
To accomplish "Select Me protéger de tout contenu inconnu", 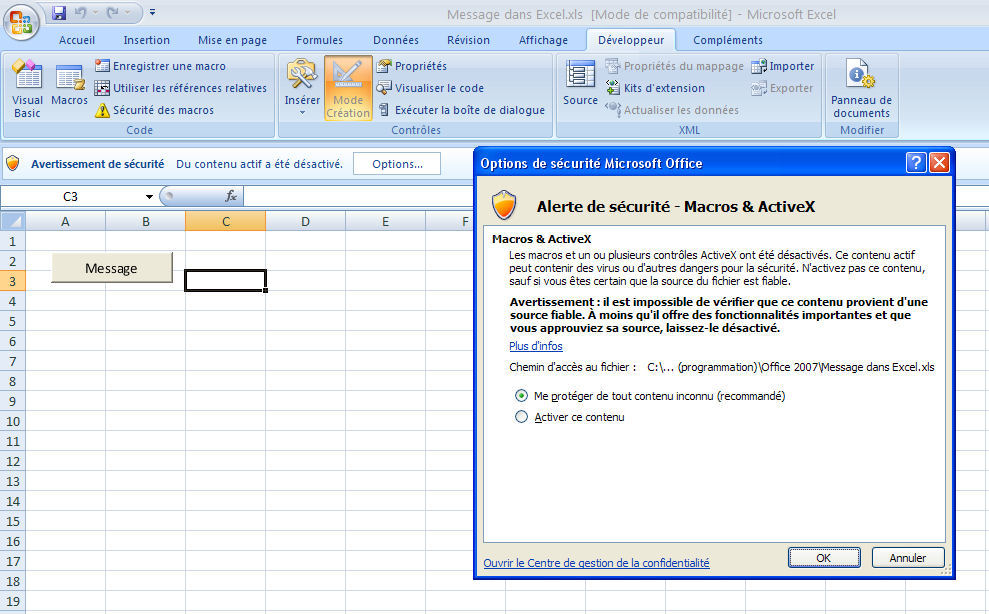I will point(521,396).
